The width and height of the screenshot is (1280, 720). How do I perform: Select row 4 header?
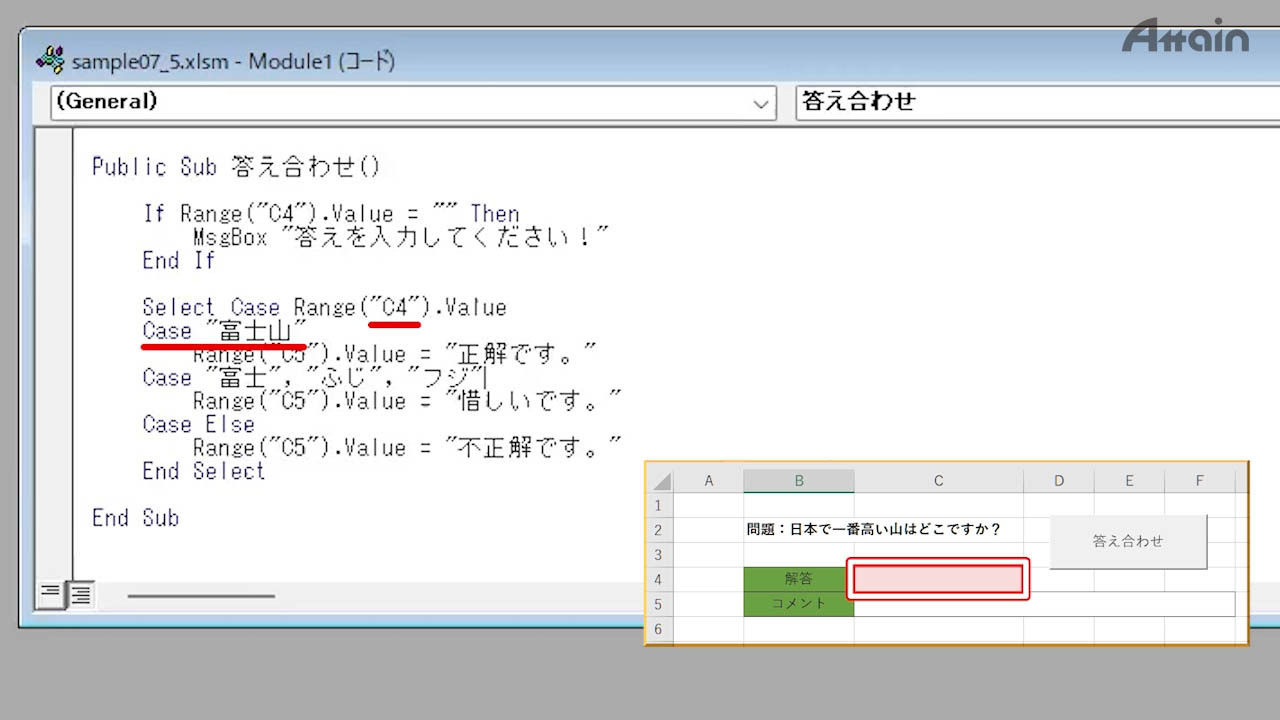tap(659, 579)
